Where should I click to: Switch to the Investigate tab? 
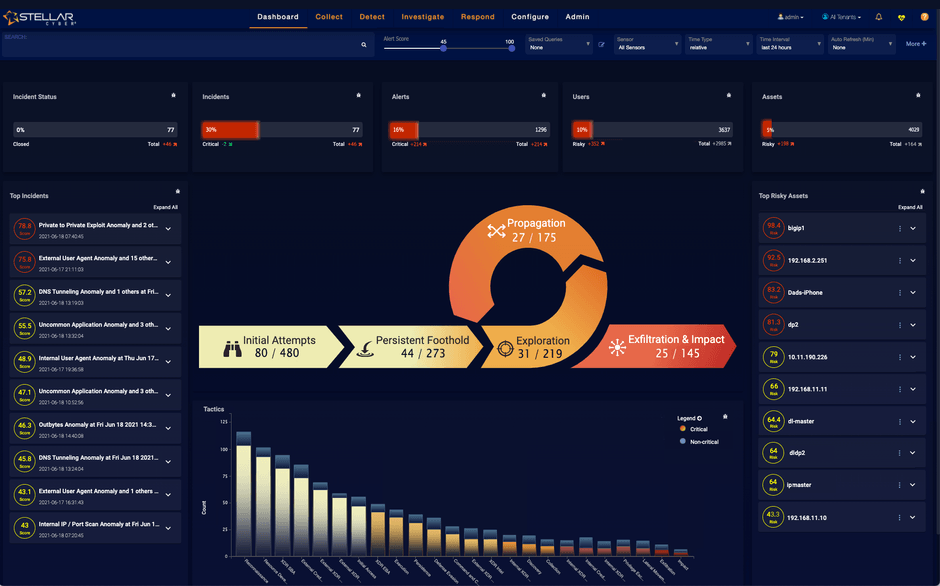pos(422,17)
